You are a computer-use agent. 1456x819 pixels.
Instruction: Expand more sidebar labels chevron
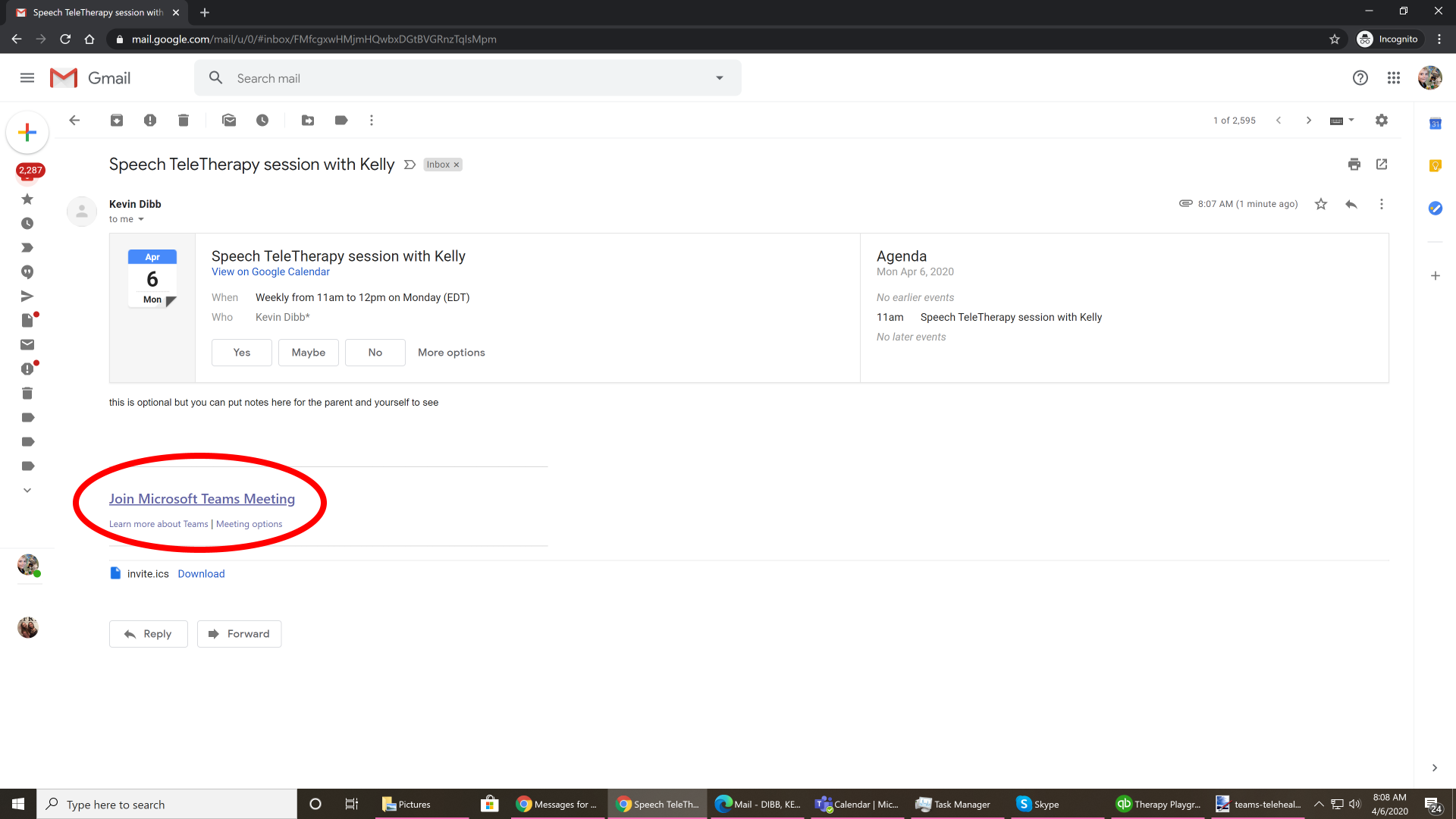(27, 490)
